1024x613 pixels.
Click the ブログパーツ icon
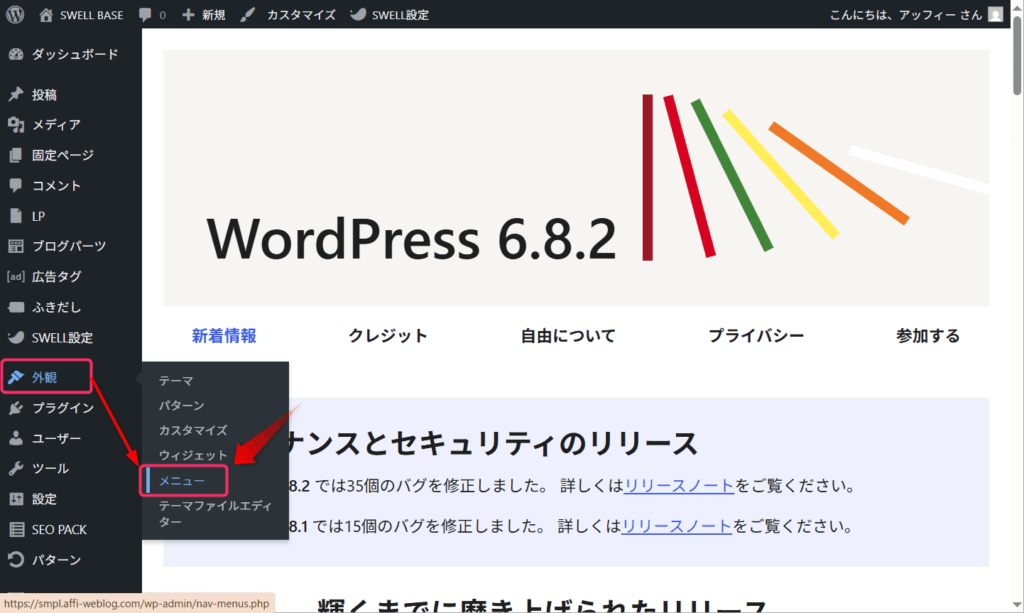click(x=16, y=246)
